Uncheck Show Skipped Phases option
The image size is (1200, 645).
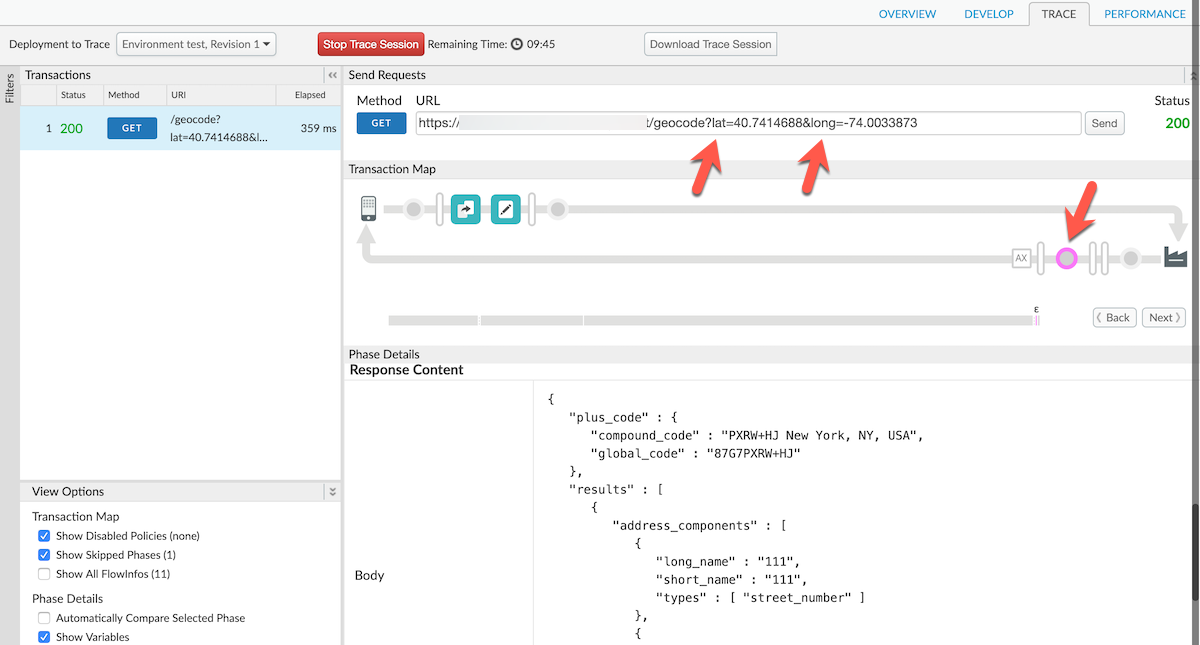click(44, 555)
